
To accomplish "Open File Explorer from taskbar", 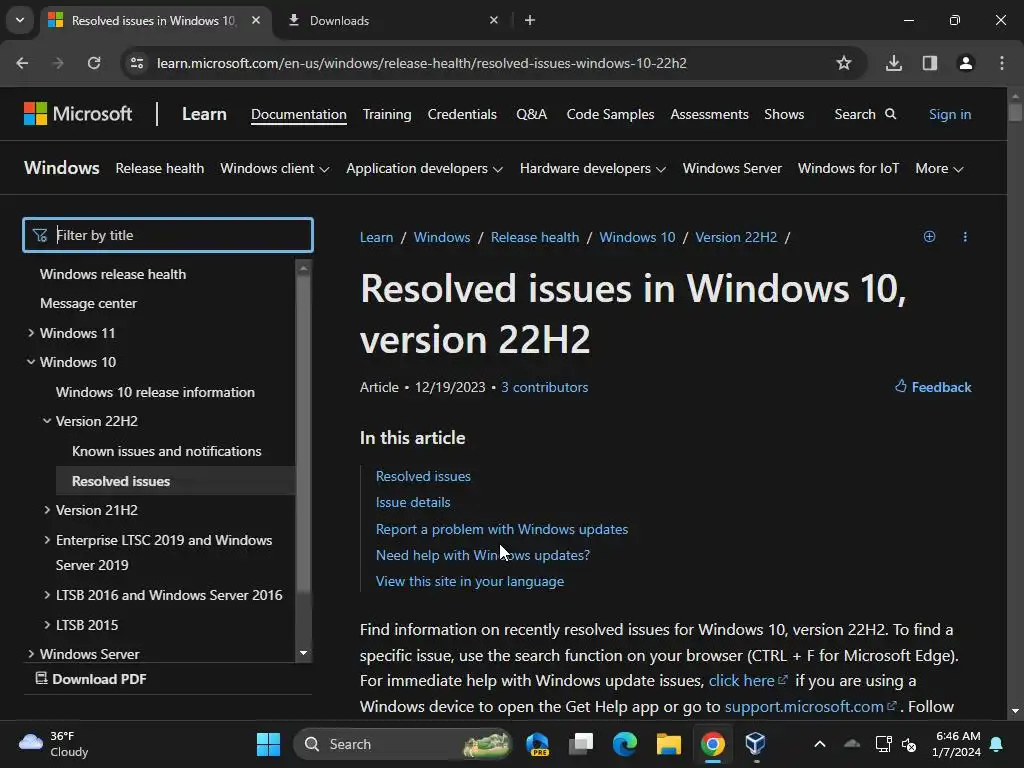I will coord(669,744).
